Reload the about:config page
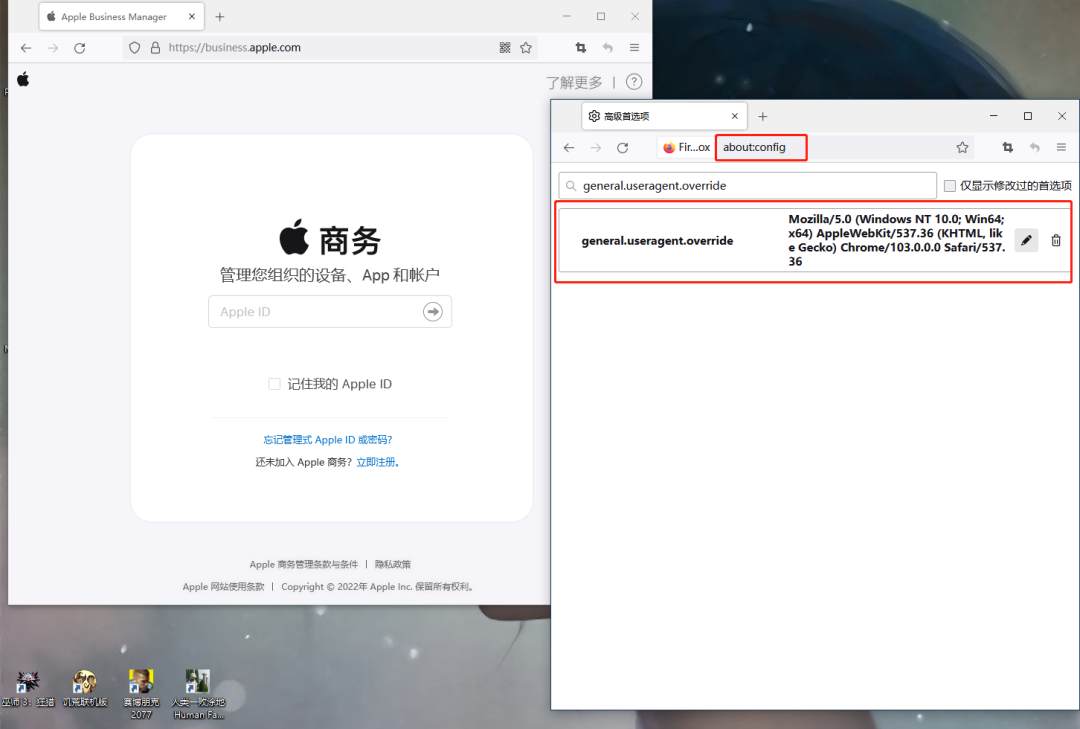1080x729 pixels. click(x=623, y=147)
